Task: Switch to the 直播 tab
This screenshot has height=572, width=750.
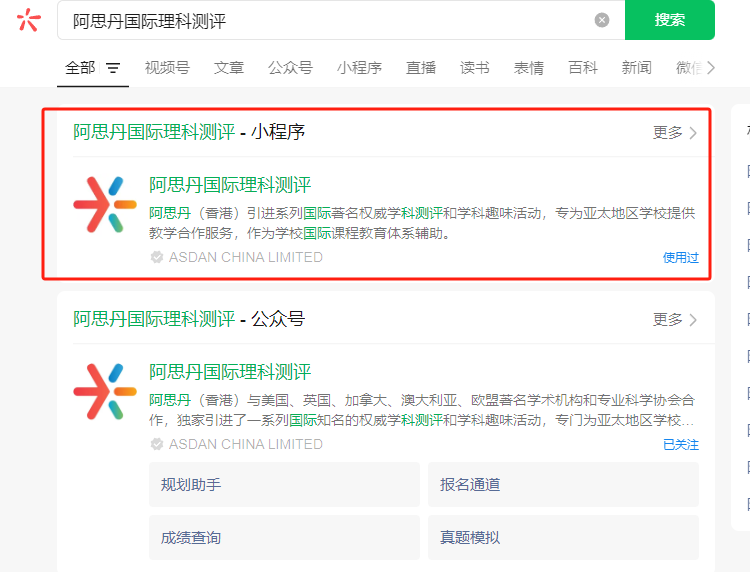Action: 420,68
